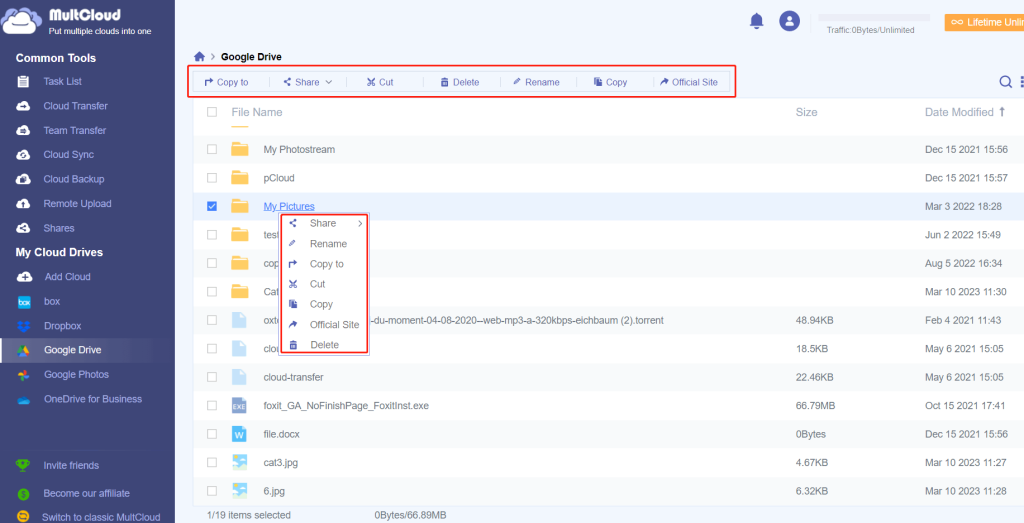This screenshot has width=1024, height=523.
Task: Open Cloud Transfer tool
Action: point(76,106)
